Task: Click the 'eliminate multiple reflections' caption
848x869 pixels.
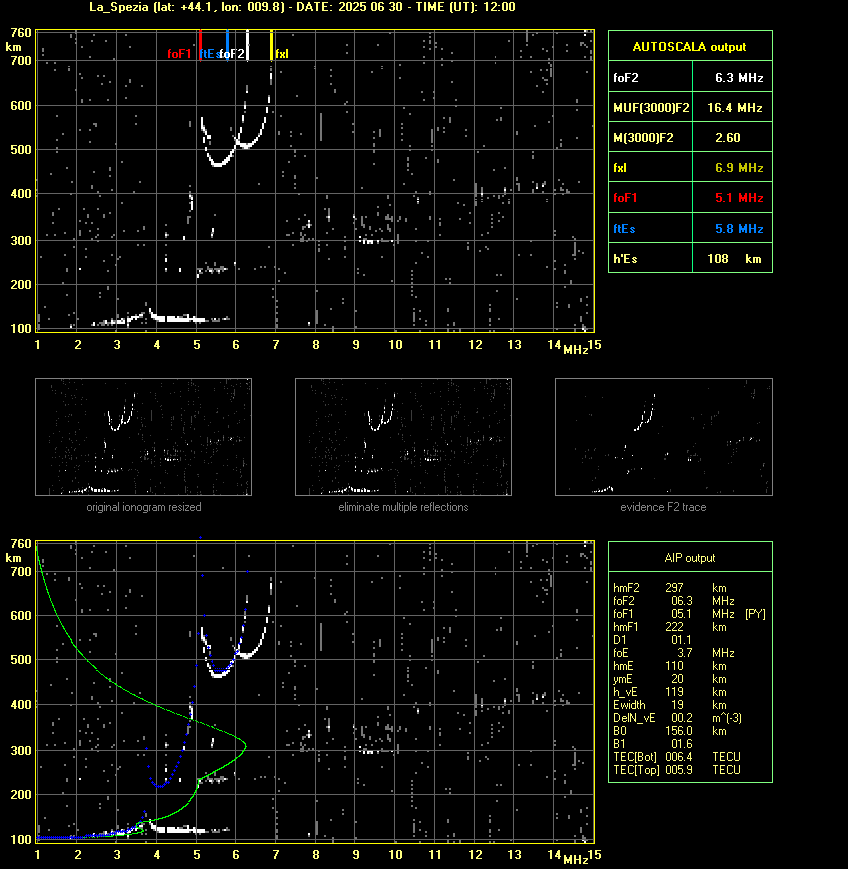Action: 403,507
